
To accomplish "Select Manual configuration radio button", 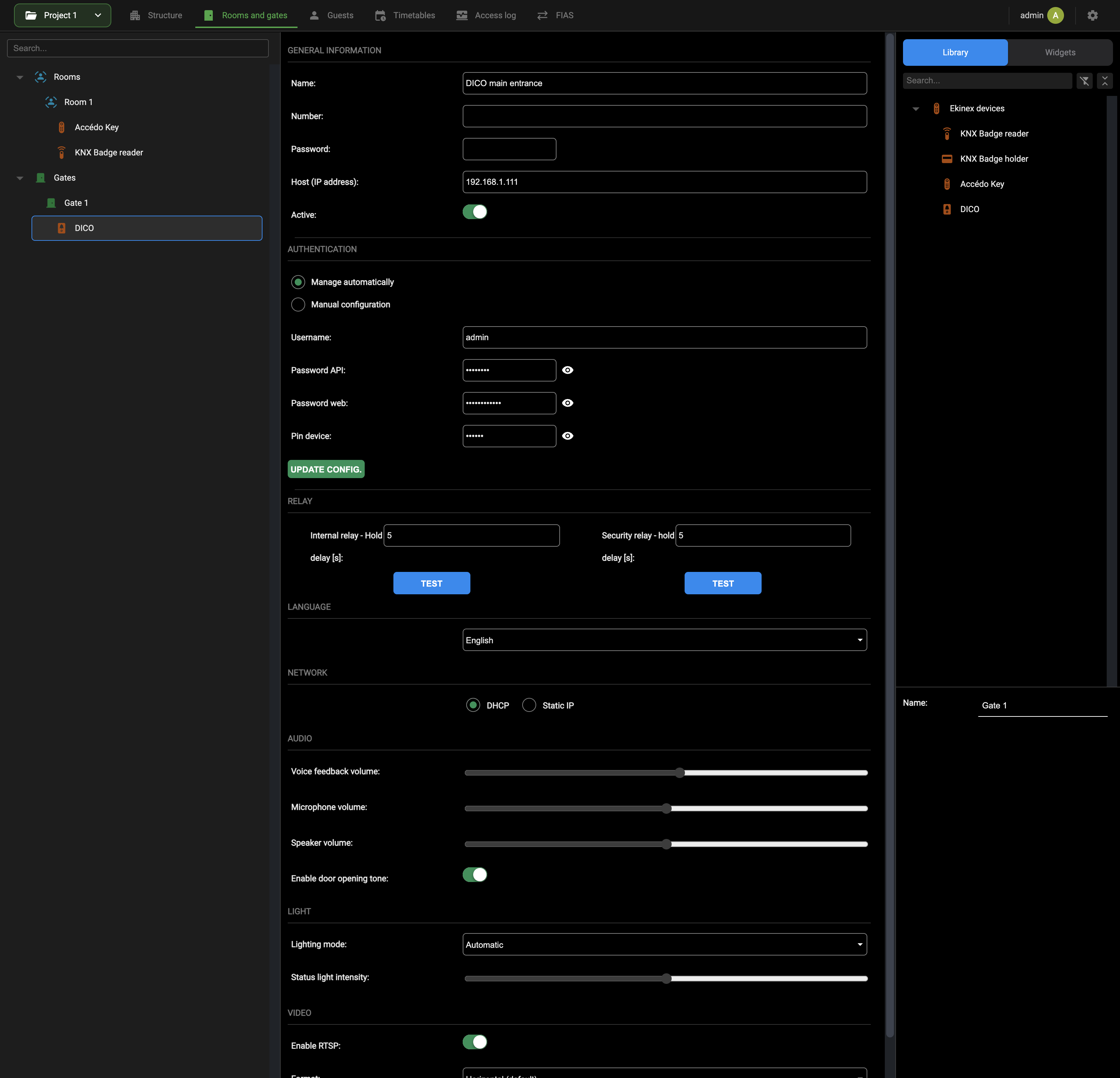I will click(x=298, y=304).
